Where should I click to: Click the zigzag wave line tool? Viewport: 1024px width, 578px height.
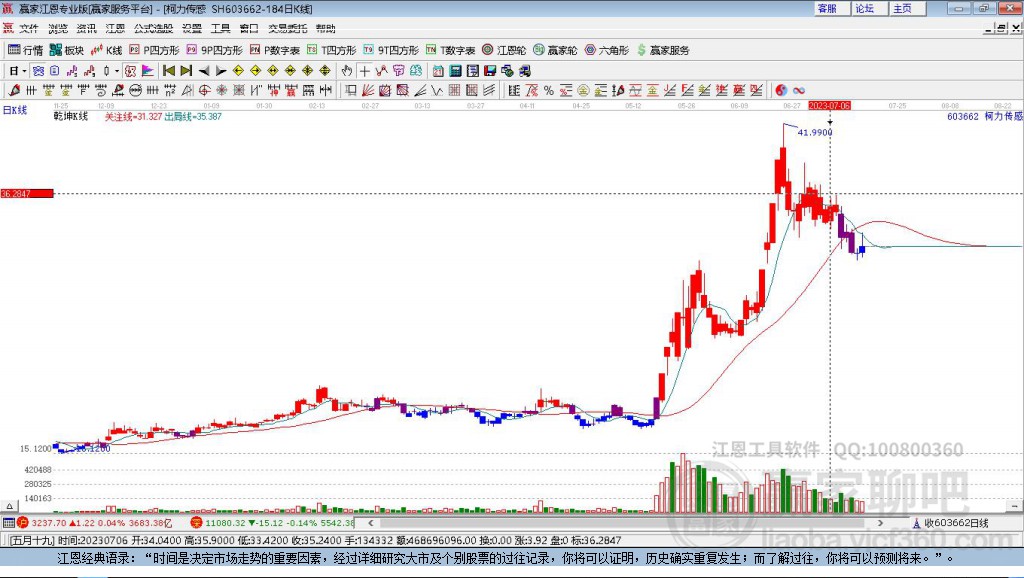[x=437, y=91]
